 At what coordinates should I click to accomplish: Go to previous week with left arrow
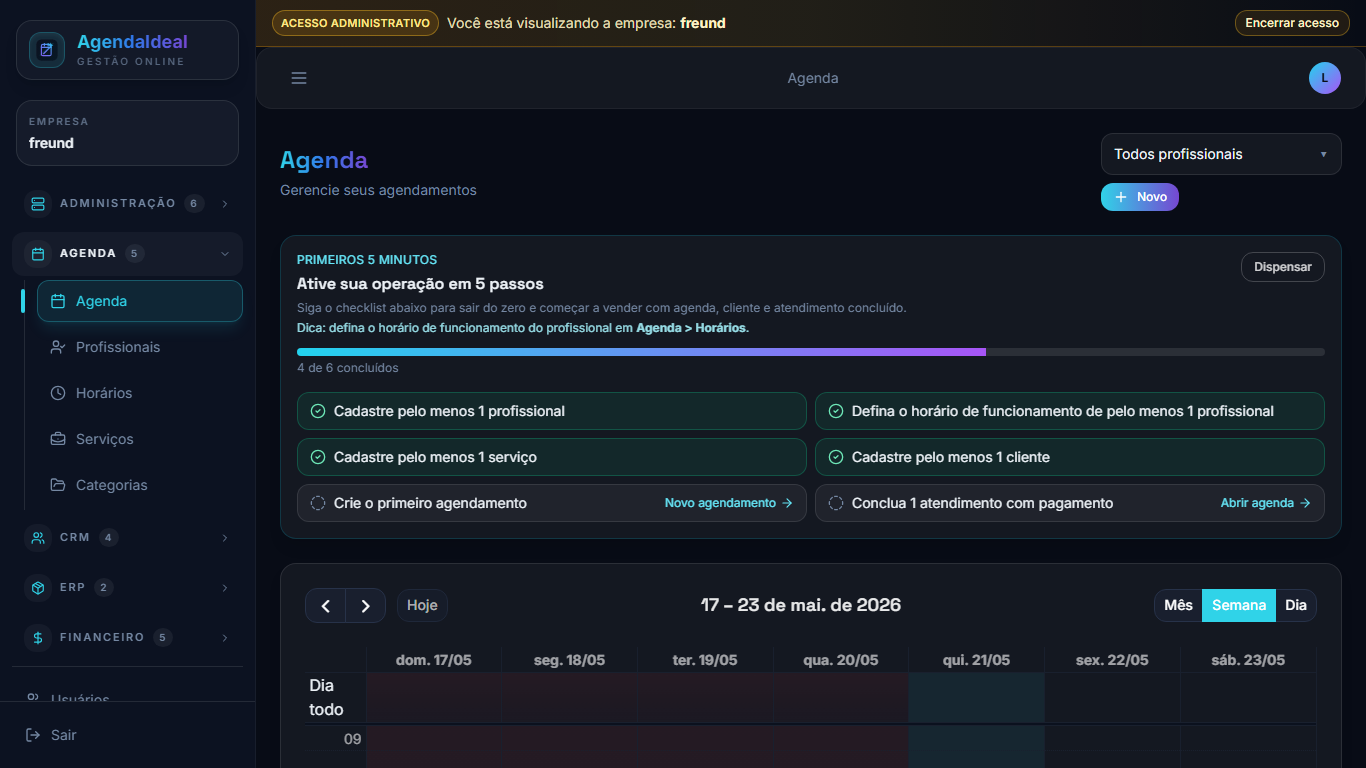(x=326, y=606)
